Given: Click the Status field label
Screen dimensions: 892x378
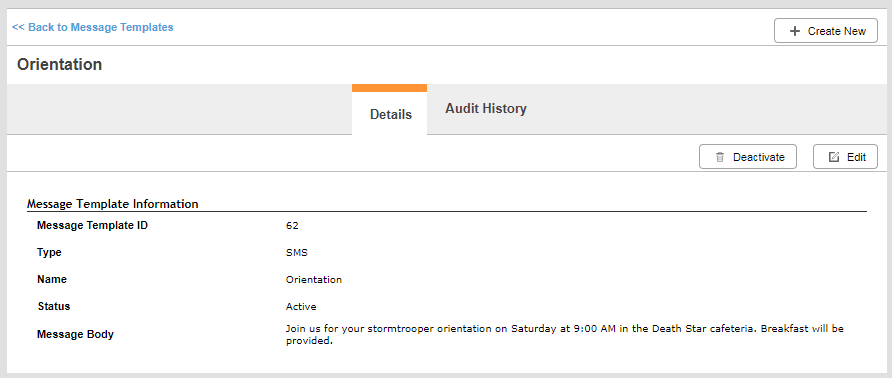Looking at the screenshot, I should 54,306.
